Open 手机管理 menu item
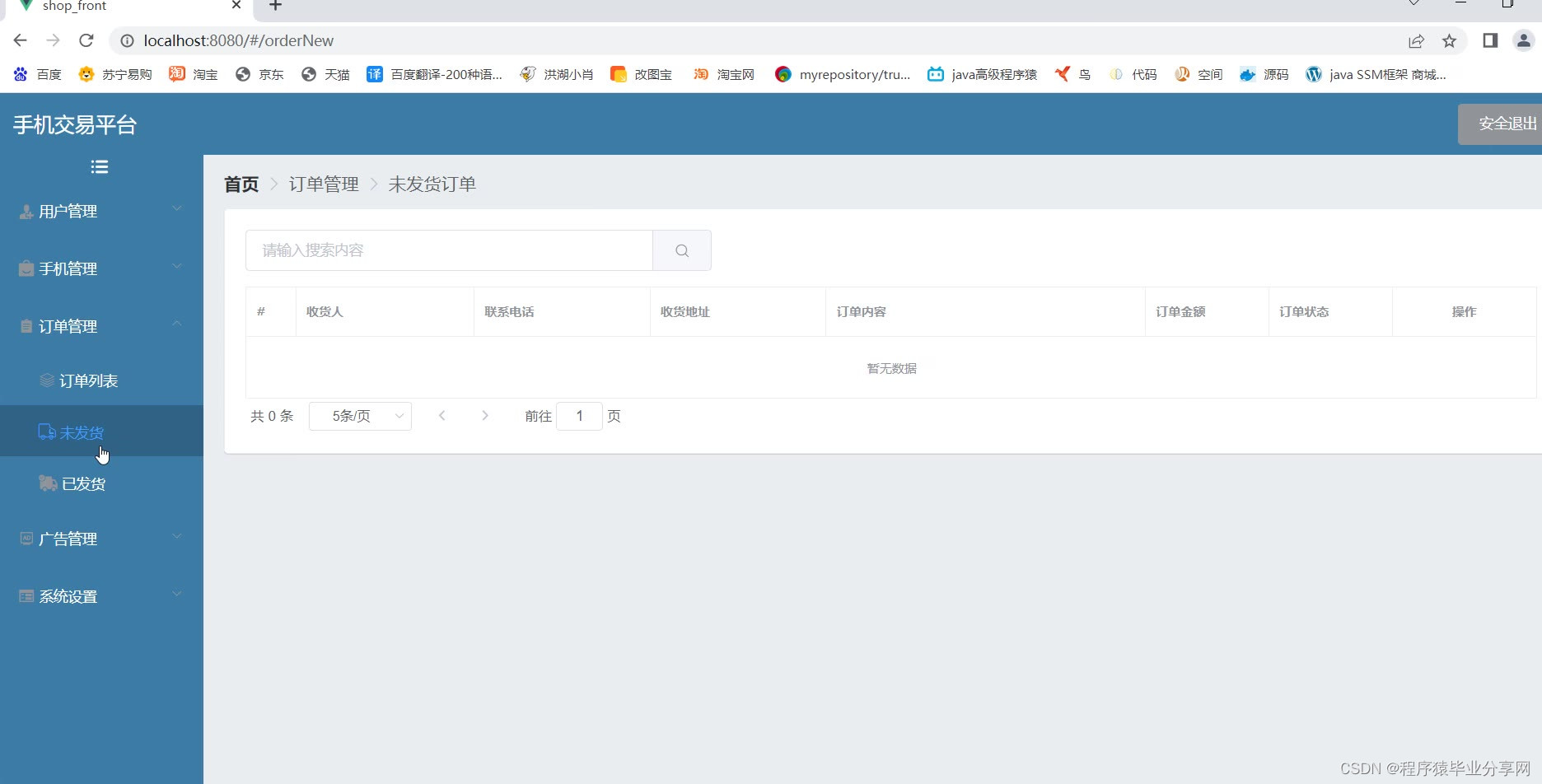This screenshot has height=784, width=1542. [x=101, y=268]
